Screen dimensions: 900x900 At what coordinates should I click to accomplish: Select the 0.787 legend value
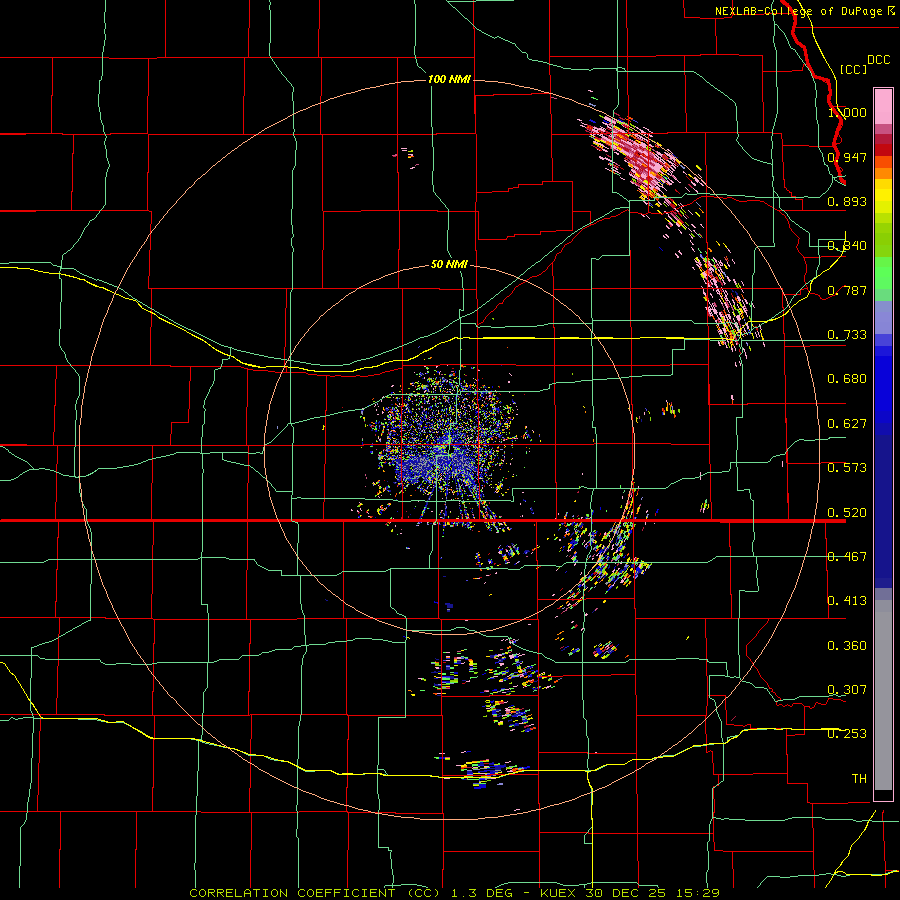[847, 290]
